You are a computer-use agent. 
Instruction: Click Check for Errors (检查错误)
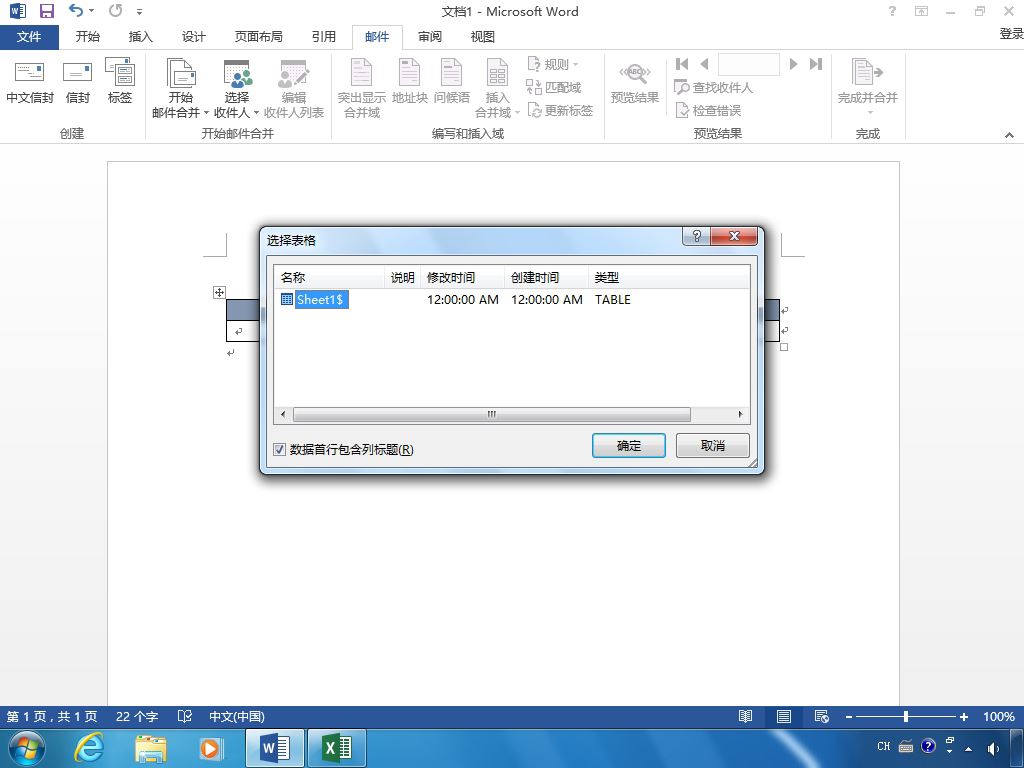coord(708,110)
